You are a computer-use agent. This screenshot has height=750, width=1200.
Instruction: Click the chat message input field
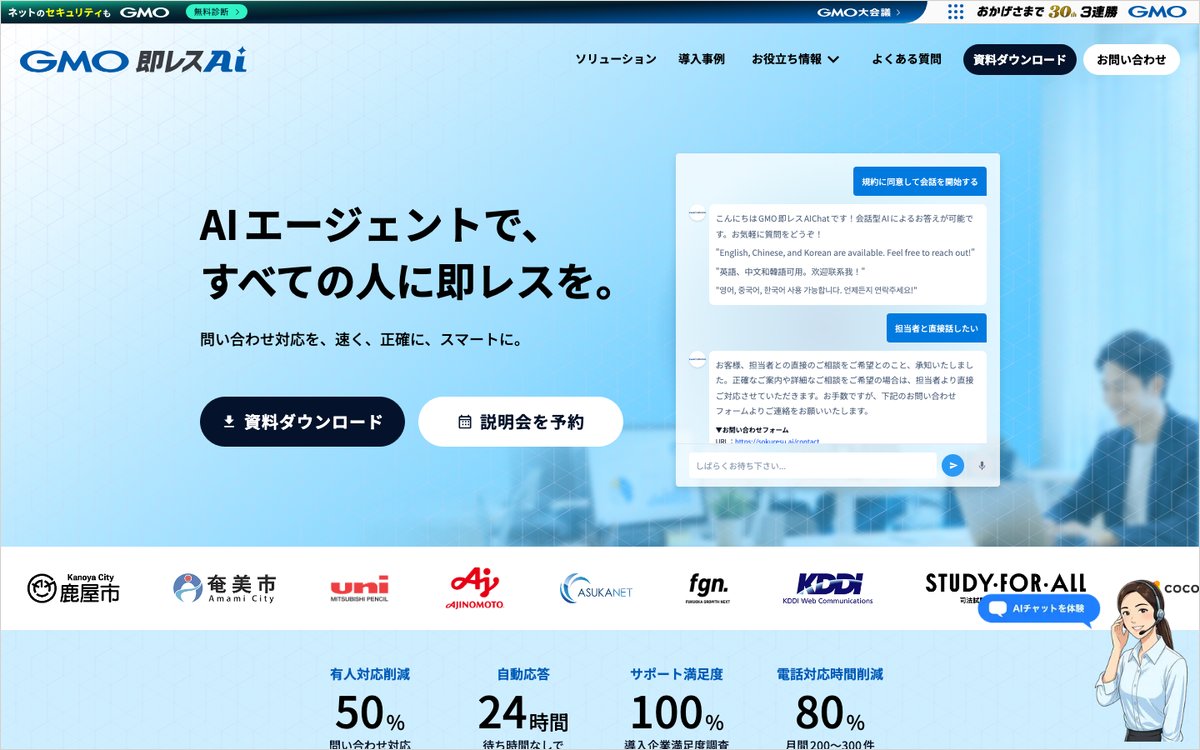point(813,465)
